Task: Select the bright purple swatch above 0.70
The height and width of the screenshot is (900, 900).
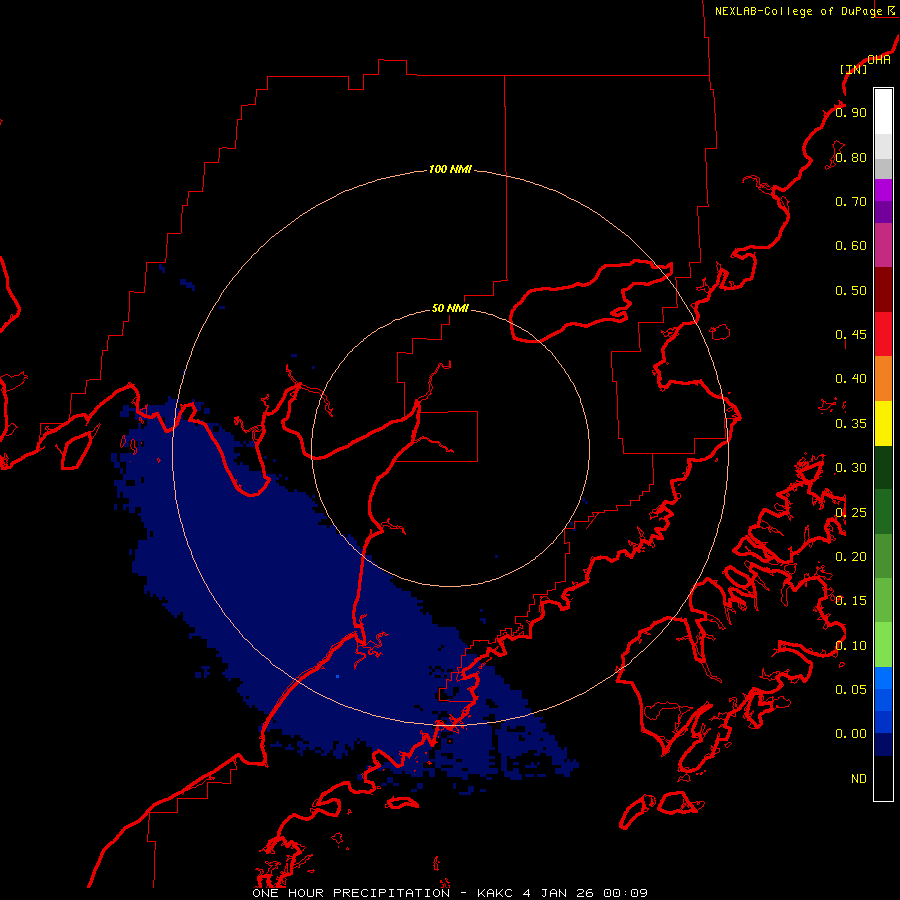Action: click(883, 190)
